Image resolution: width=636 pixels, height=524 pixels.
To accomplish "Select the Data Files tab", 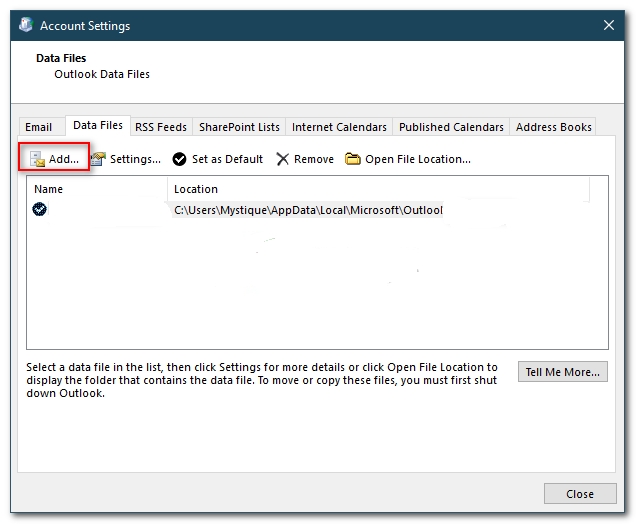I will point(98,125).
